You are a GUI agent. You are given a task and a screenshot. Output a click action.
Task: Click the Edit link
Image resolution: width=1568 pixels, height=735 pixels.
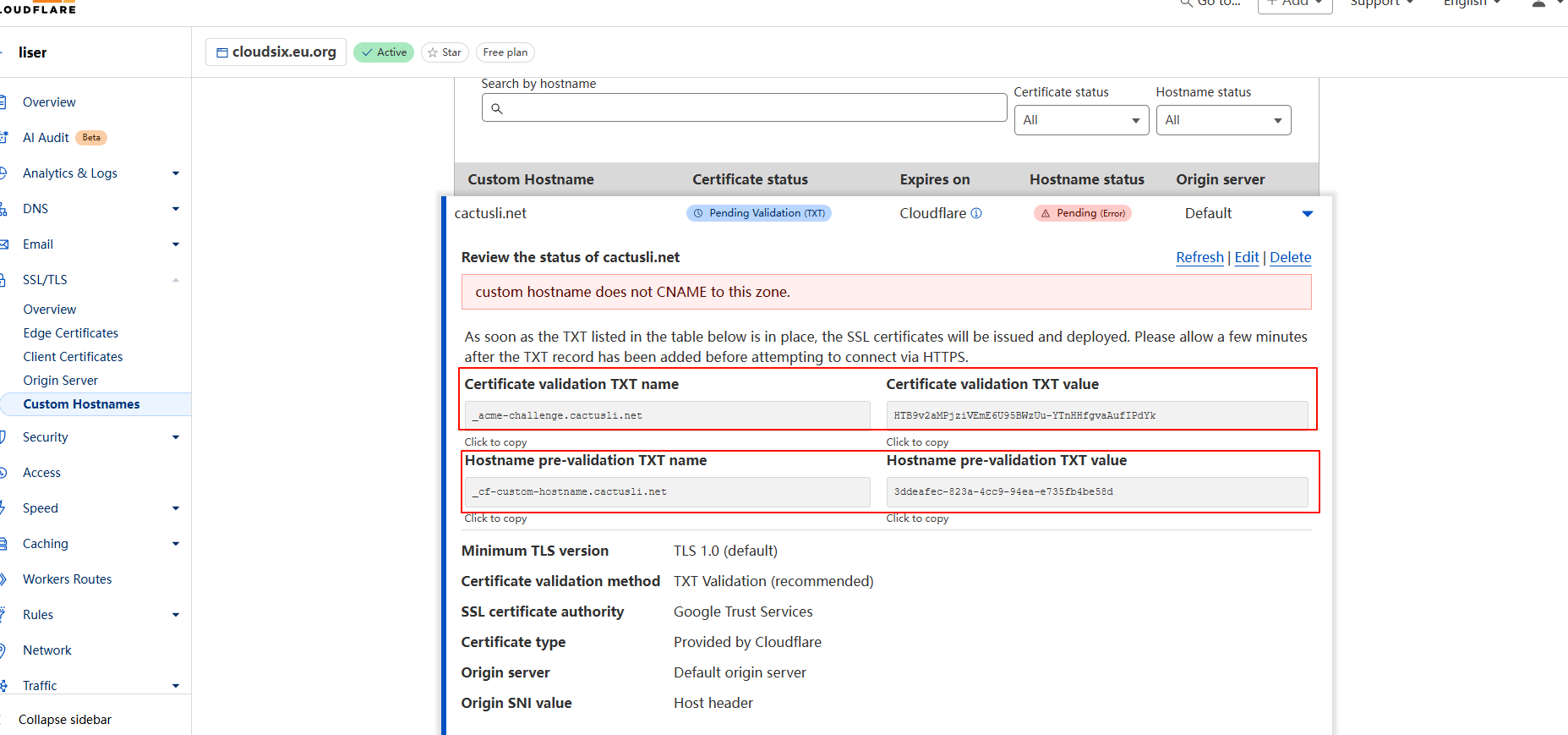tap(1247, 257)
